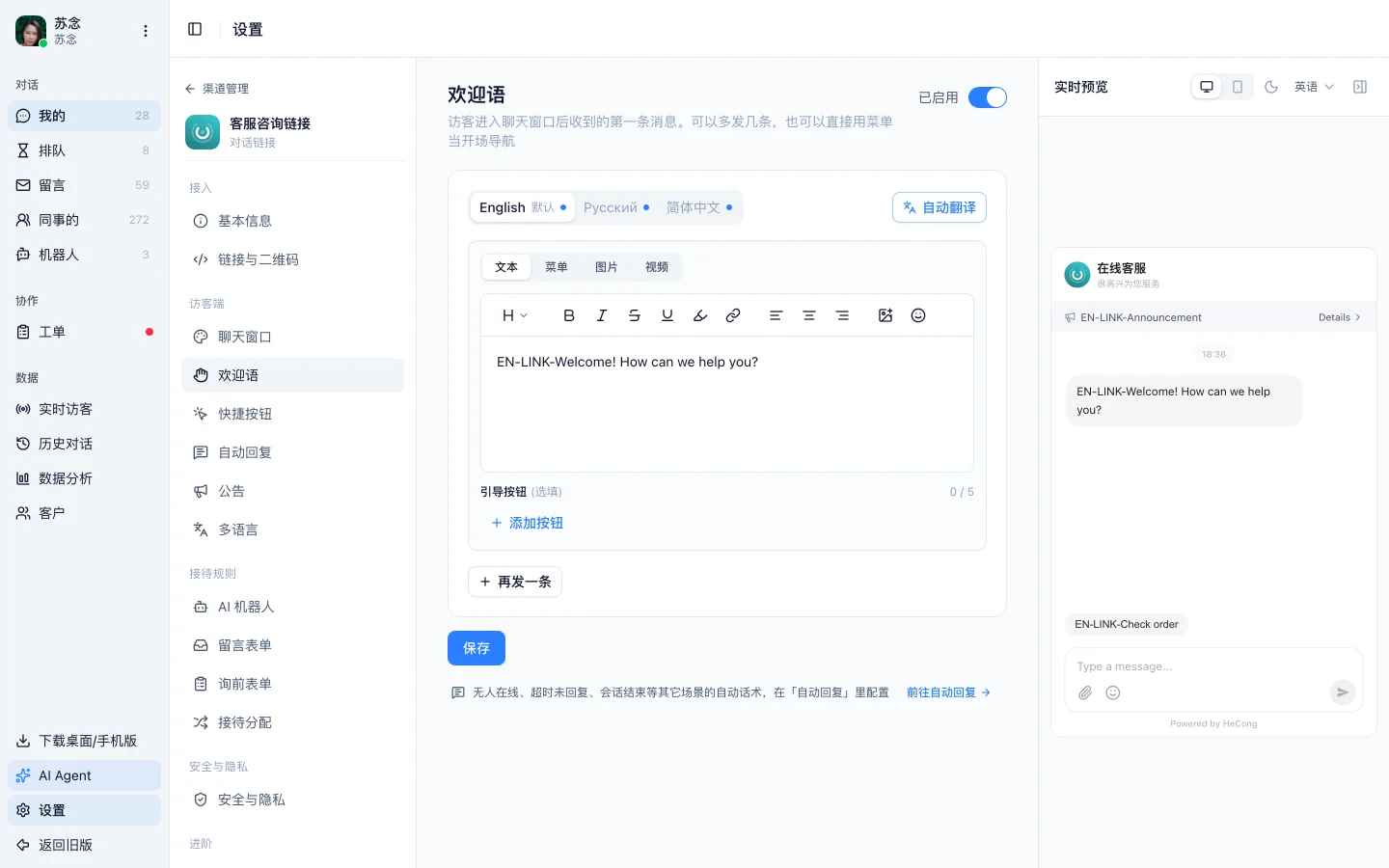Click the EN-LINK-Check order quick button

[1127, 624]
